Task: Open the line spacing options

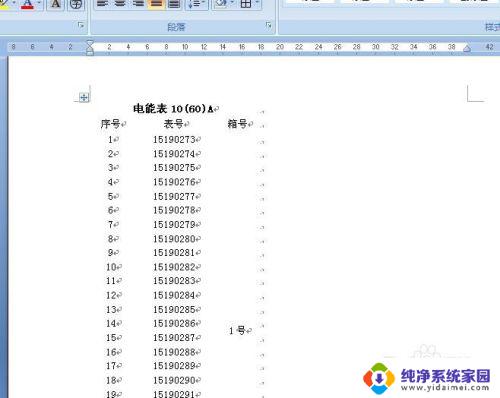Action: [196, 4]
